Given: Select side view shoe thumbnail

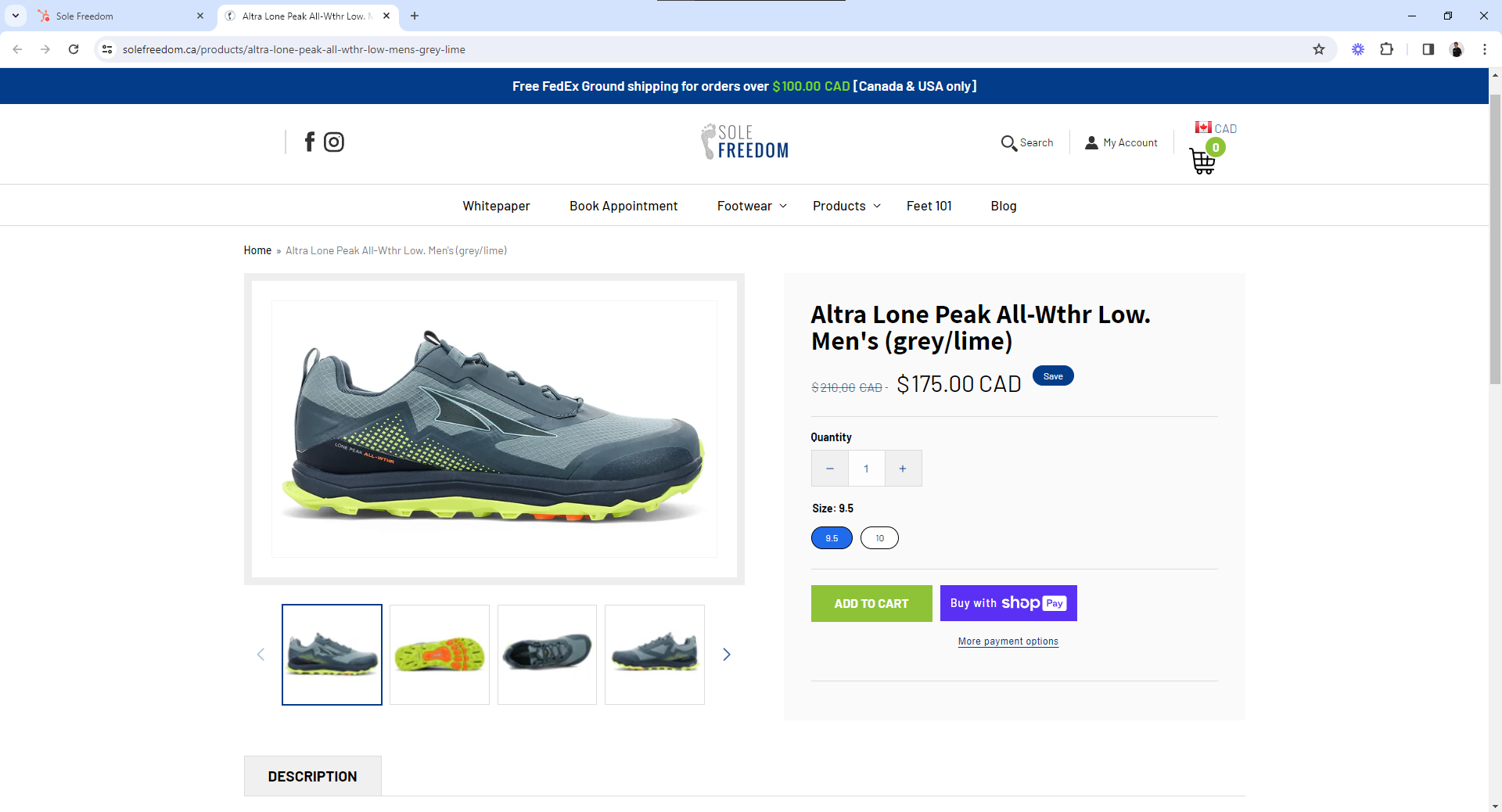Looking at the screenshot, I should pos(332,655).
